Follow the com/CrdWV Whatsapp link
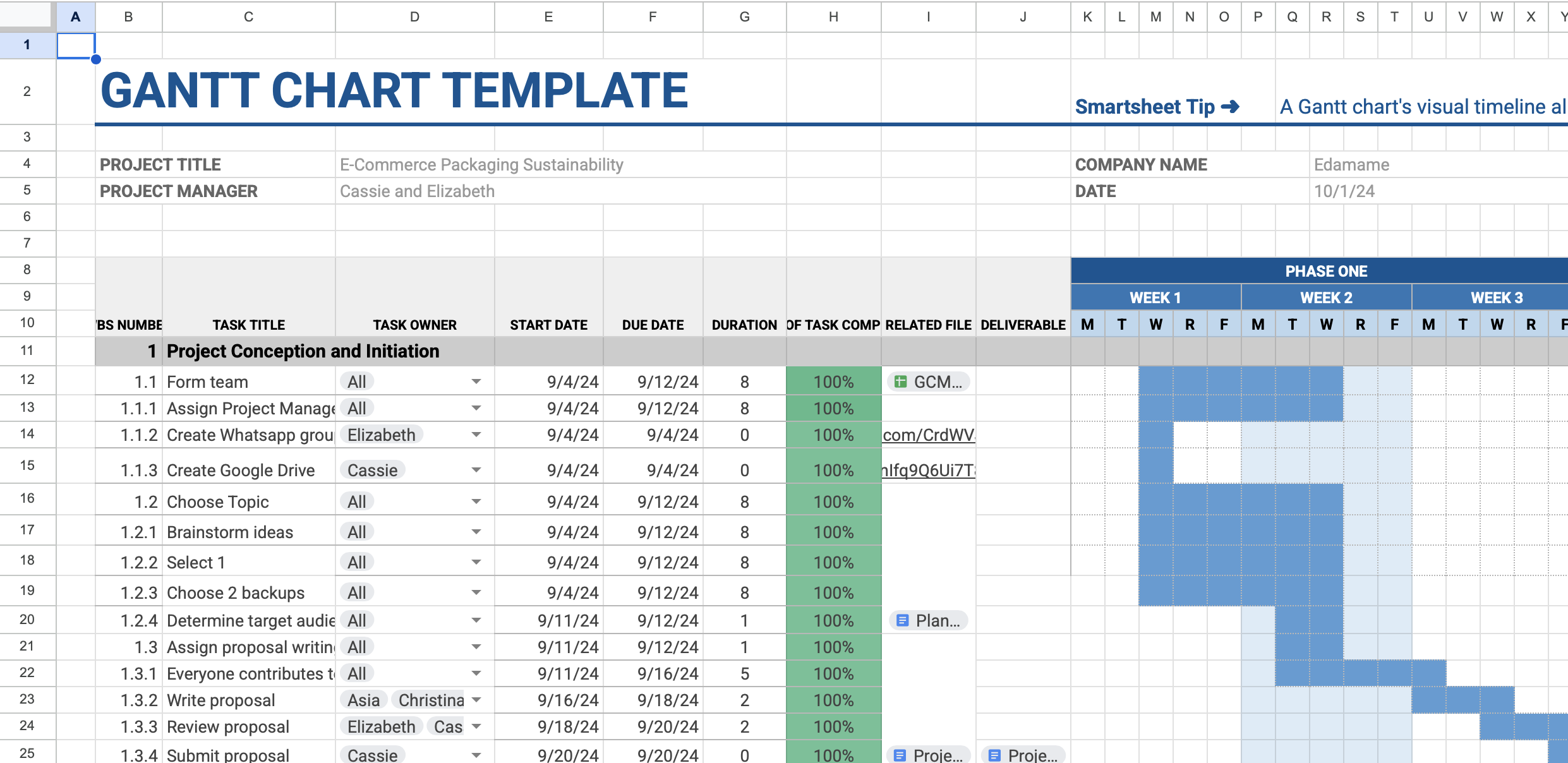 point(928,435)
